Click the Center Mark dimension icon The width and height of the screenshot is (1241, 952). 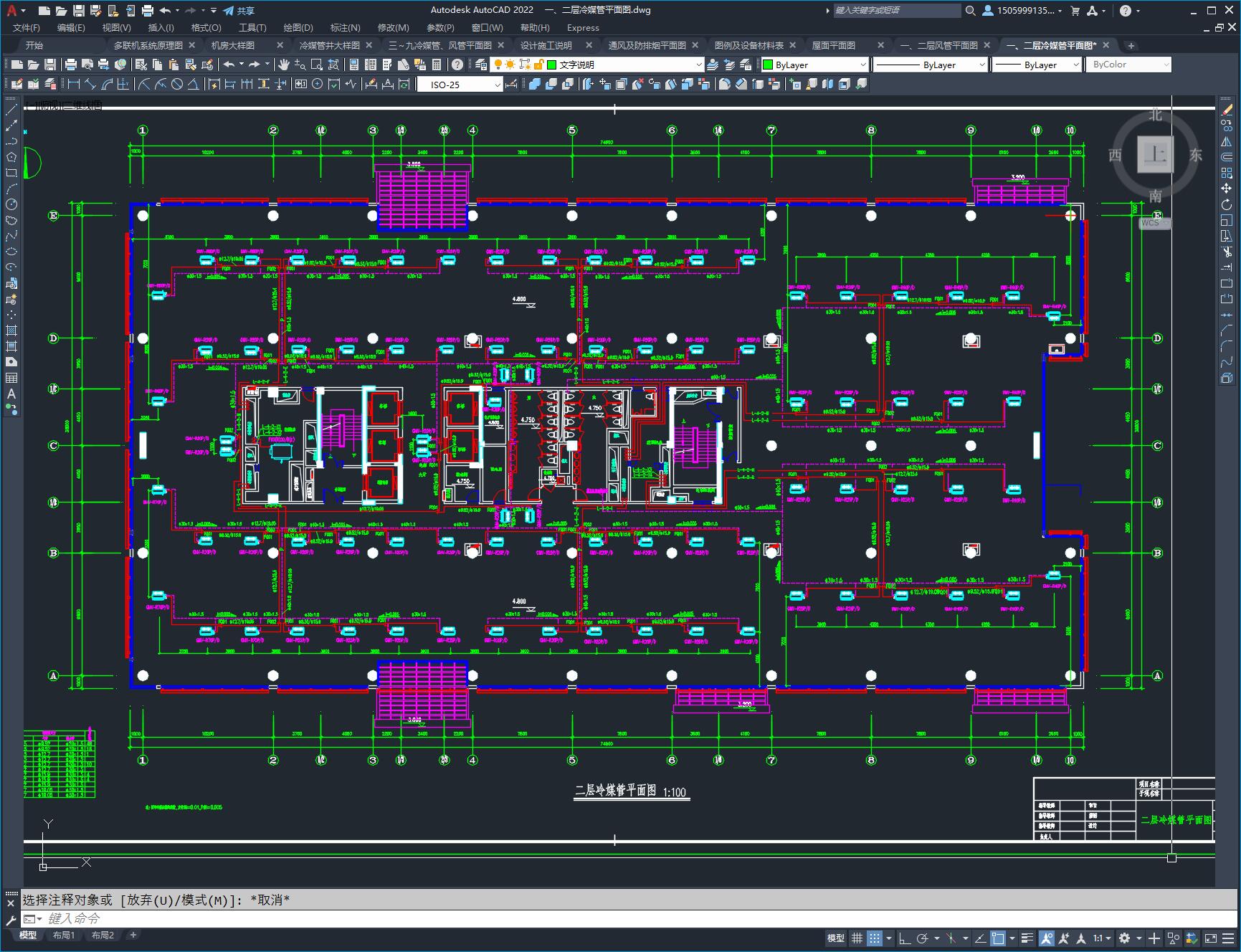[317, 84]
